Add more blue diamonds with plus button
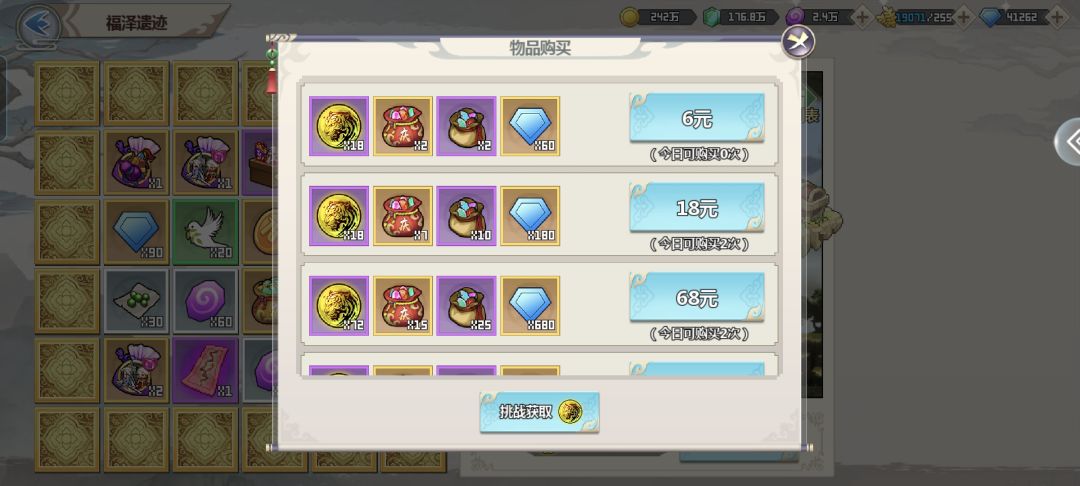This screenshot has height=486, width=1080. pyautogui.click(x=1057, y=17)
